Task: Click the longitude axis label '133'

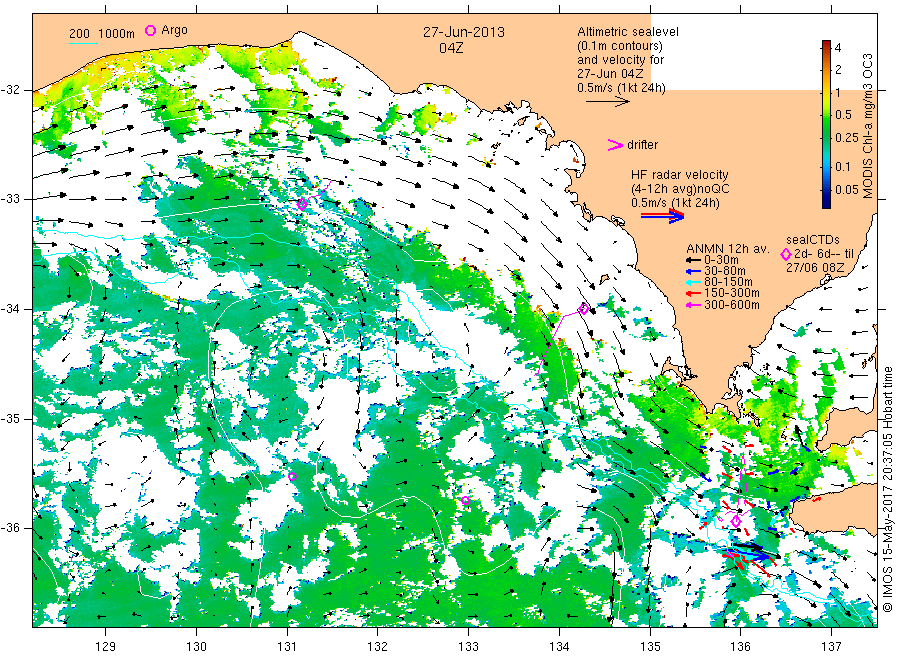Action: click(x=468, y=647)
